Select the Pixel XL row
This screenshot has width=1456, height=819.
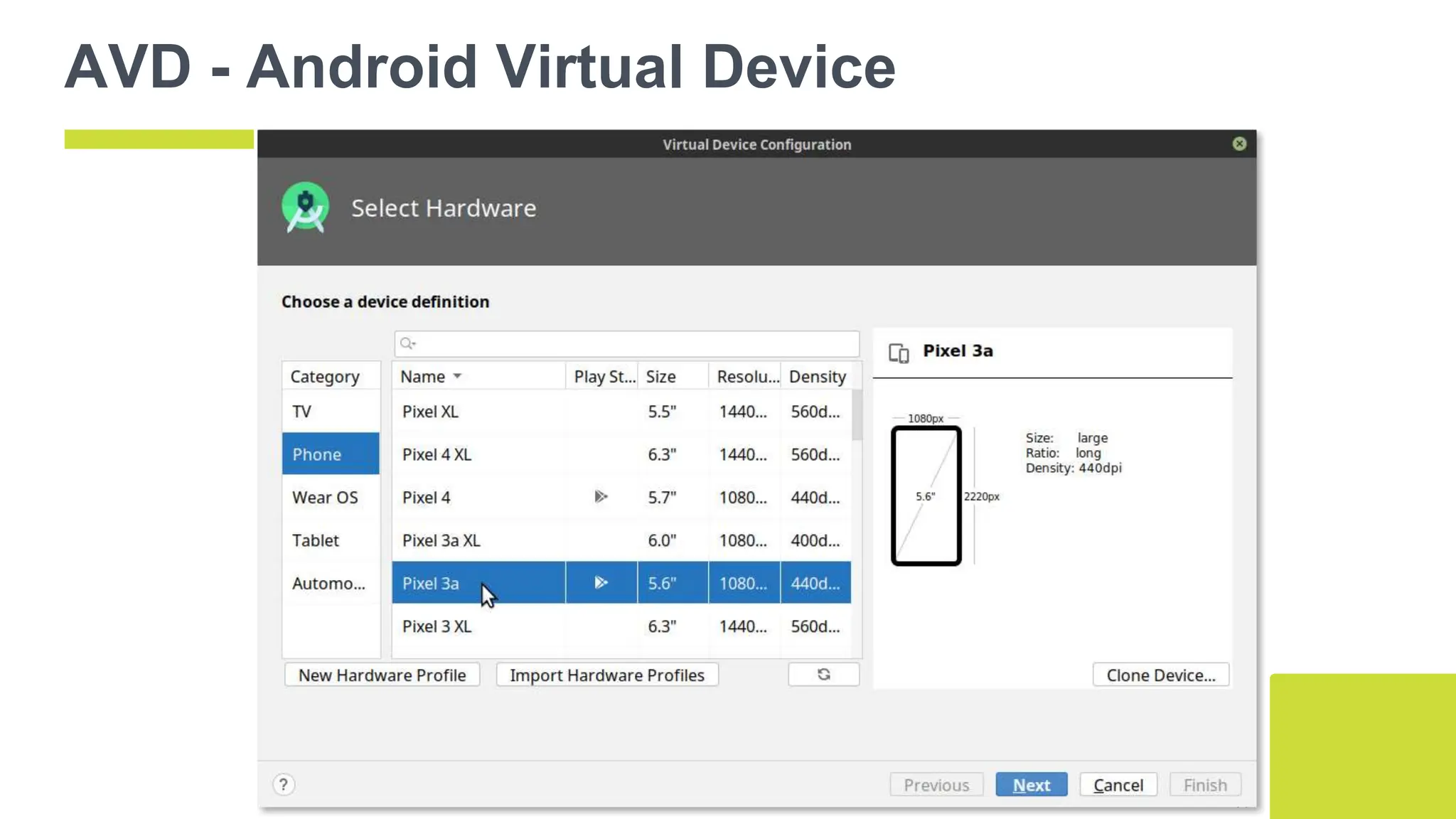[x=621, y=412]
